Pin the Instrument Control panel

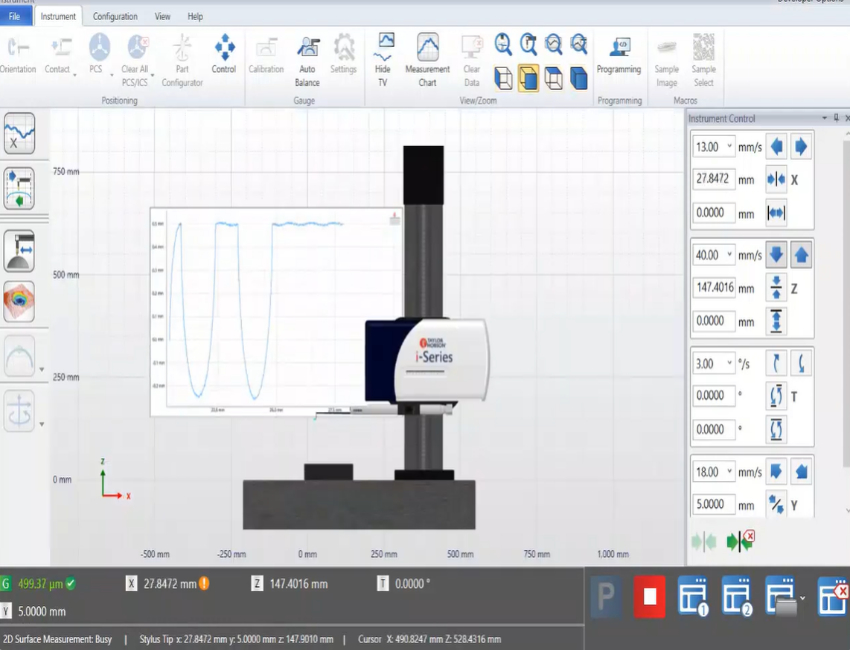[x=836, y=118]
